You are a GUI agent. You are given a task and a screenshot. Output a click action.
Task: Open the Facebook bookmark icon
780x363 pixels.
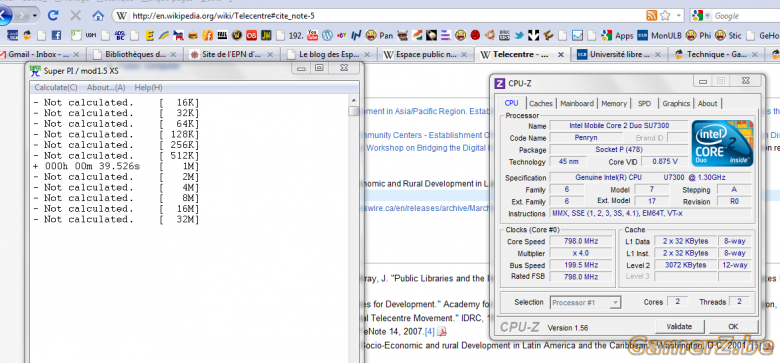pyautogui.click(x=56, y=35)
